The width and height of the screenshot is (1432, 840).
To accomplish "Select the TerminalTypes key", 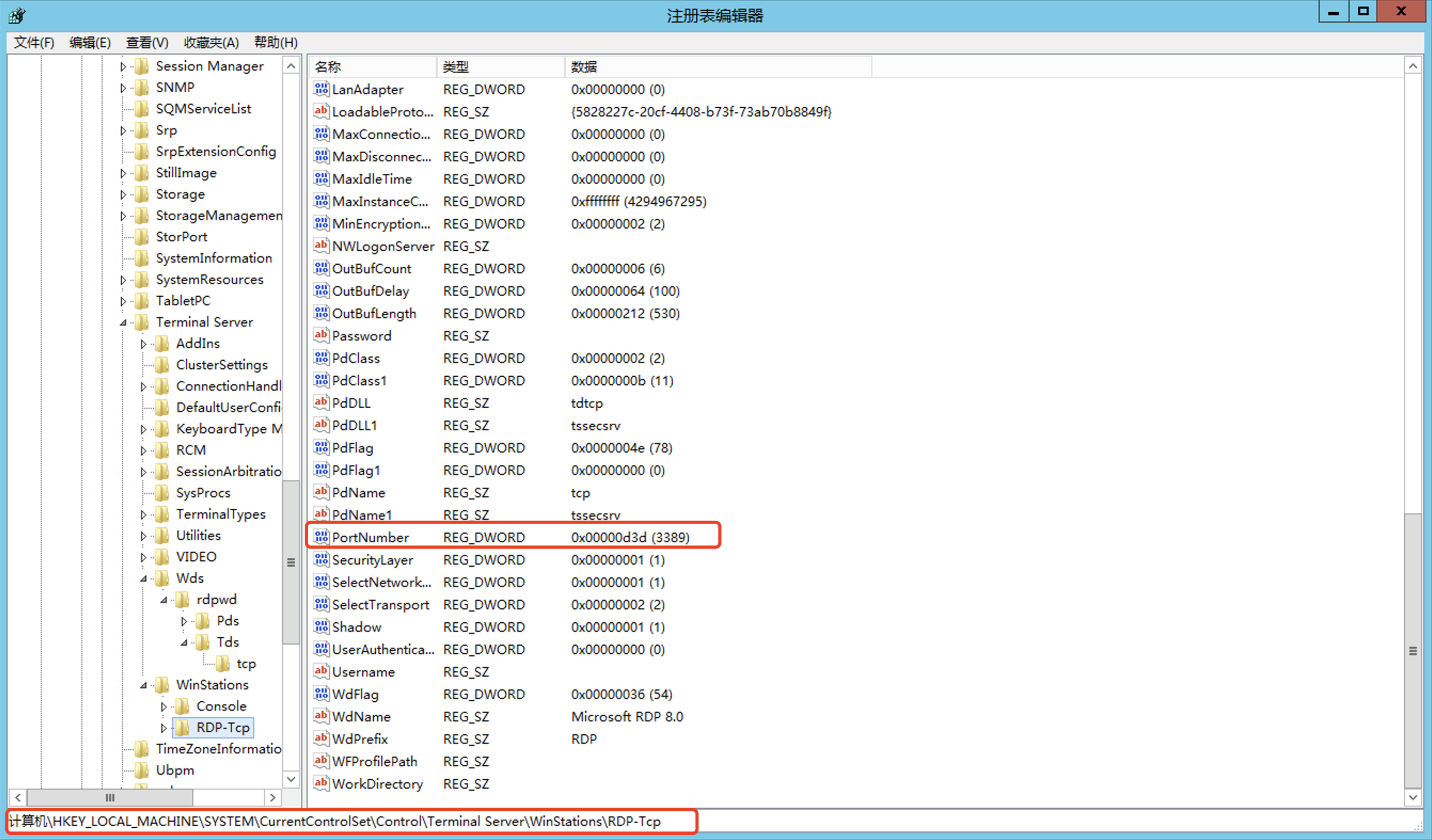I will (x=221, y=514).
